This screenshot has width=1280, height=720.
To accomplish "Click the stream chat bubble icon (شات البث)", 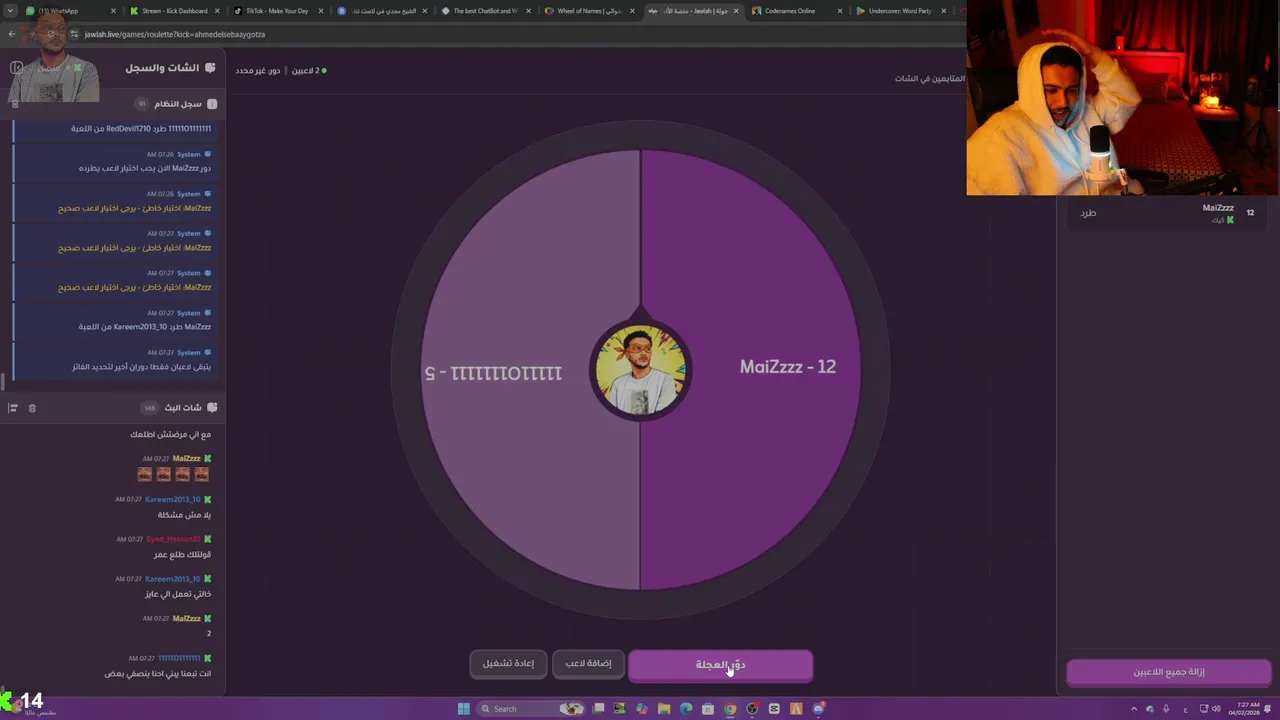I will [x=211, y=408].
